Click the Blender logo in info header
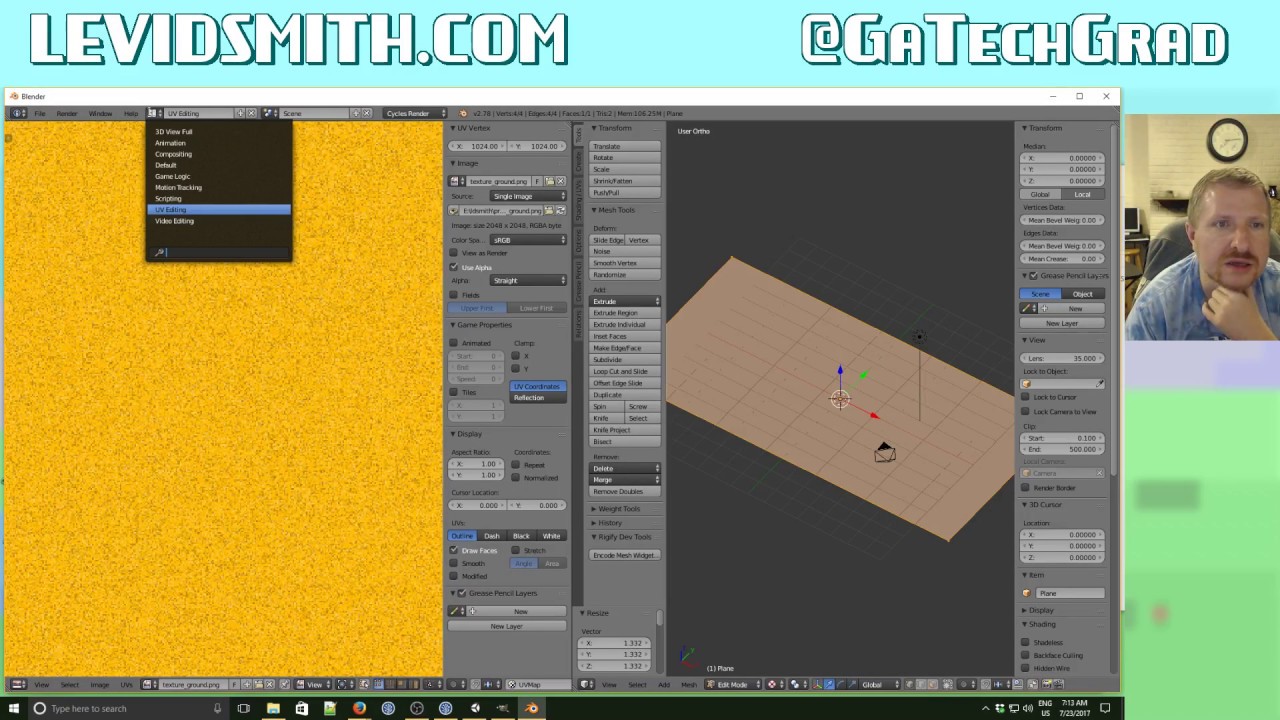The height and width of the screenshot is (720, 1280). pyautogui.click(x=462, y=113)
